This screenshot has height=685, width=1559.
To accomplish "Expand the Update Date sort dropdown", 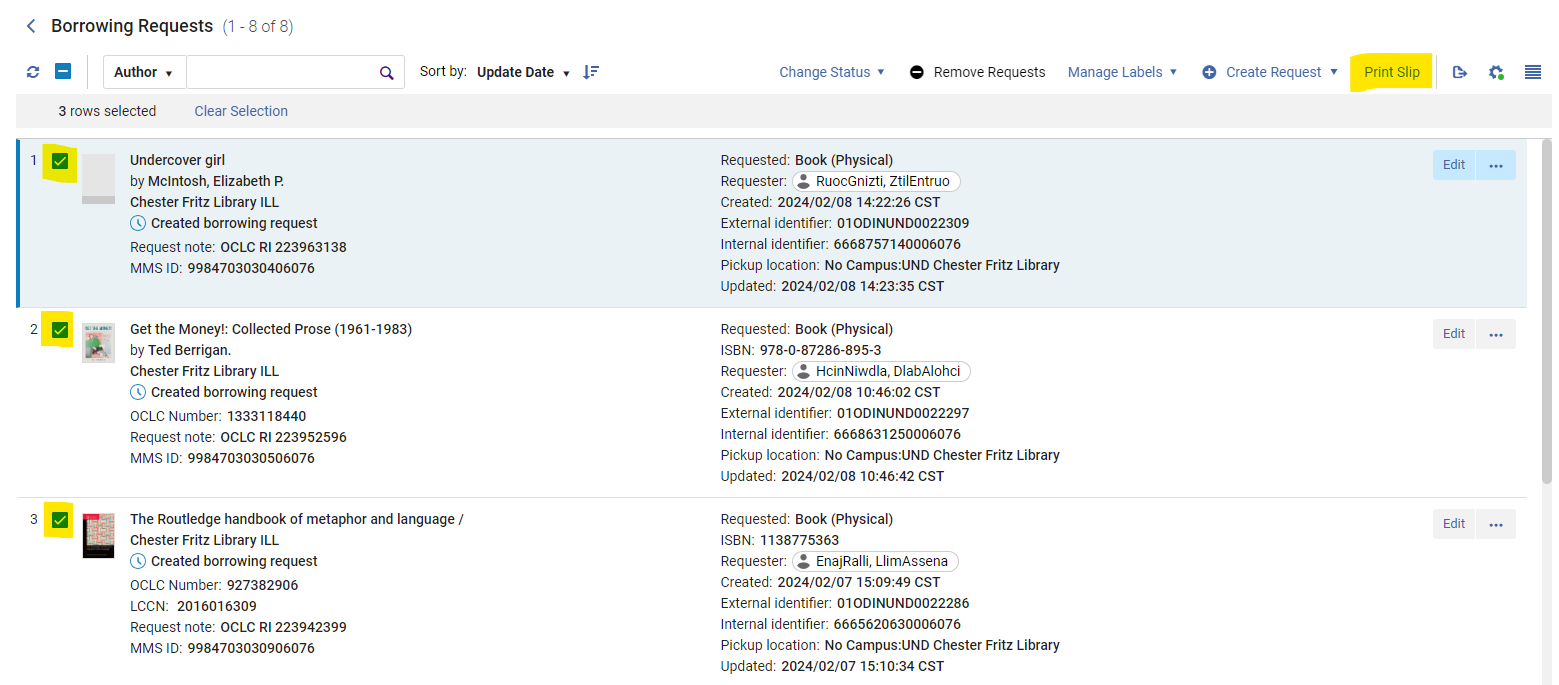I will (x=523, y=72).
